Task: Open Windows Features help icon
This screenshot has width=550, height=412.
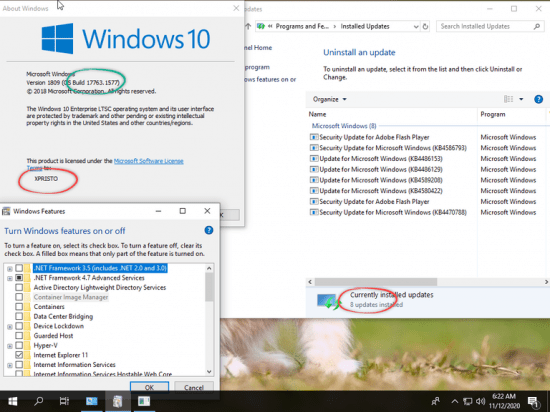Action: (209, 230)
